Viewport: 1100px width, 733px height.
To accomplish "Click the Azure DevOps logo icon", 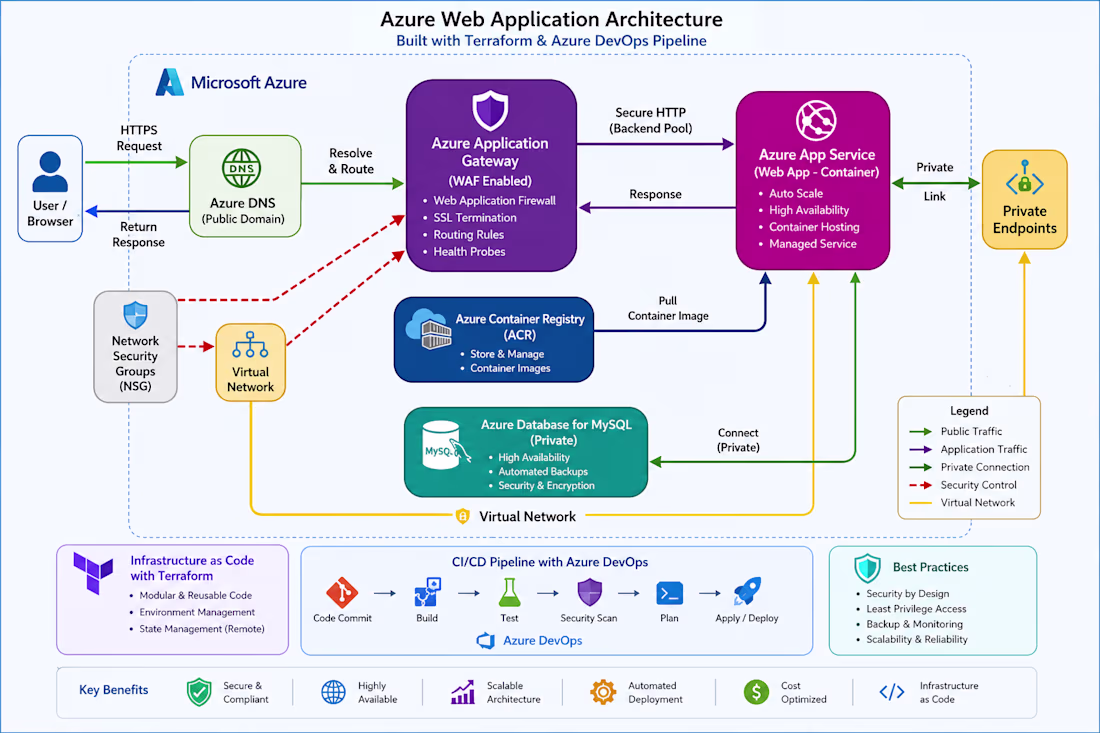I will pyautogui.click(x=485, y=640).
